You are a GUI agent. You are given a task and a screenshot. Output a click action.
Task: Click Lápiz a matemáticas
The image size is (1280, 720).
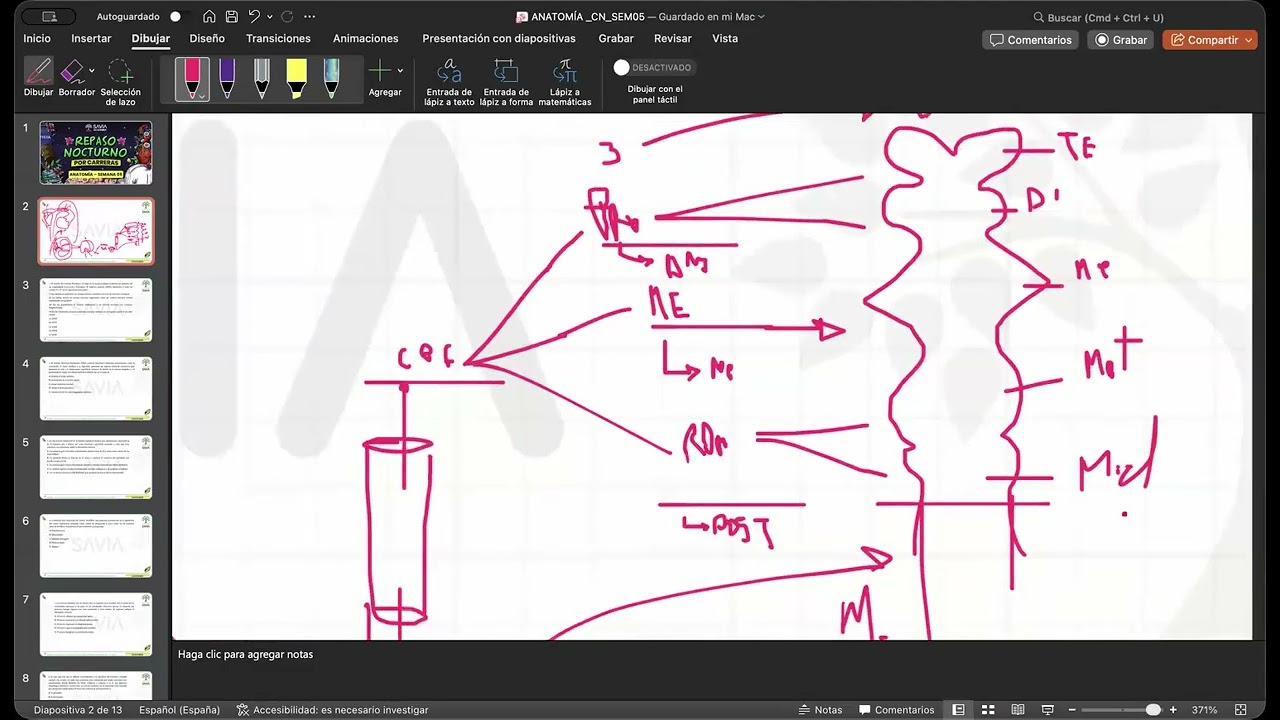tap(565, 82)
